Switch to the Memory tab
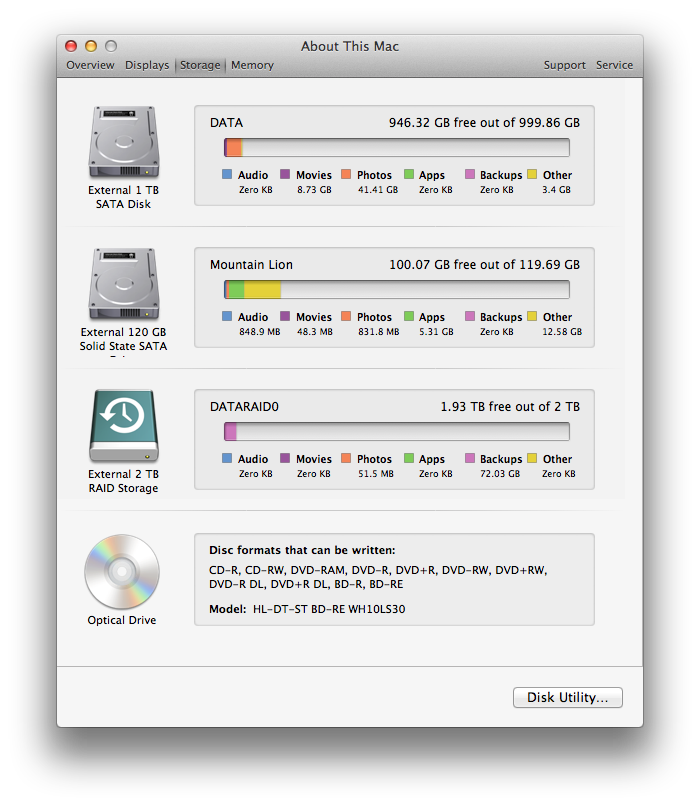 coord(252,65)
